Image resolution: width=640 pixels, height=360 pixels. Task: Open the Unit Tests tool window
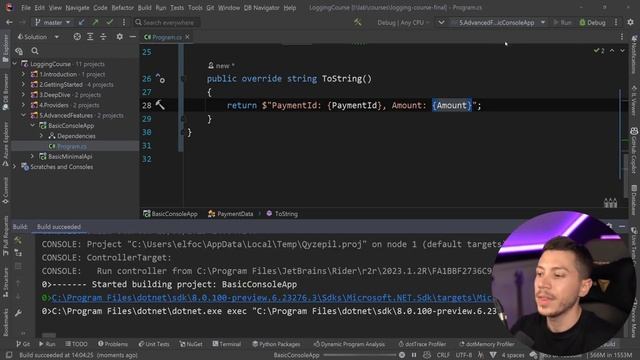(x=154, y=344)
